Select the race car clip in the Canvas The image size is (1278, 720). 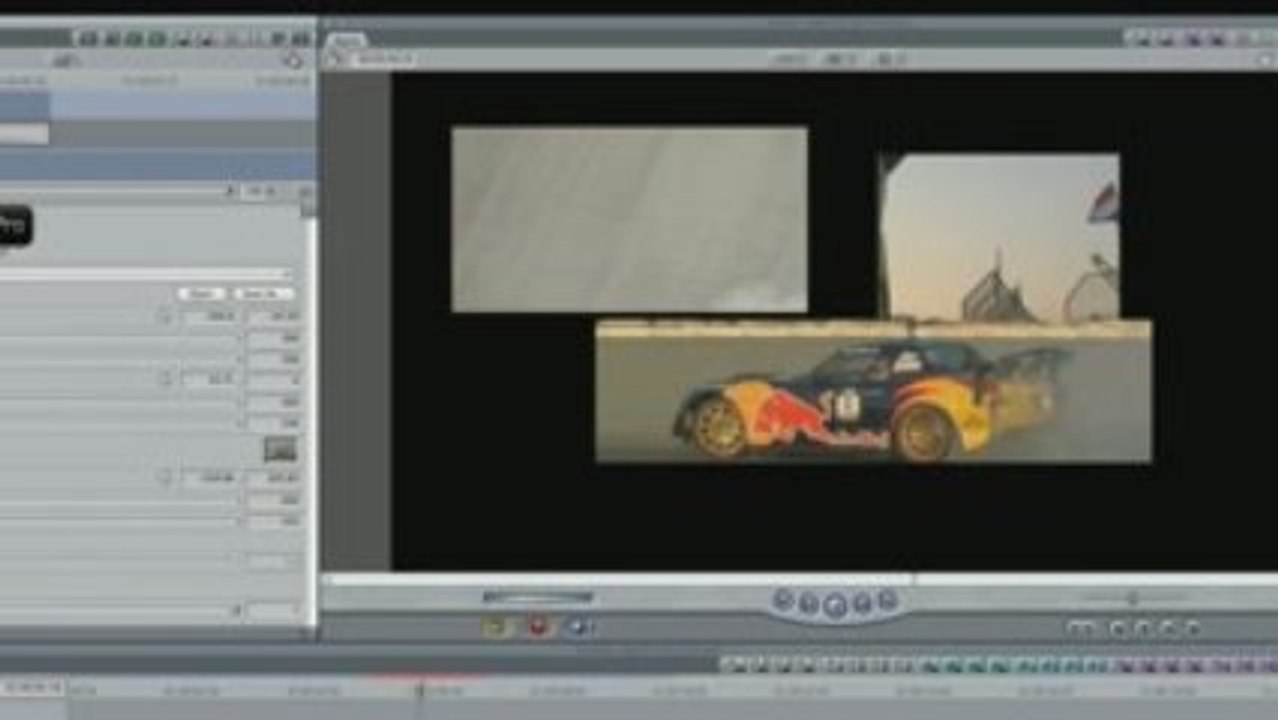(x=873, y=392)
